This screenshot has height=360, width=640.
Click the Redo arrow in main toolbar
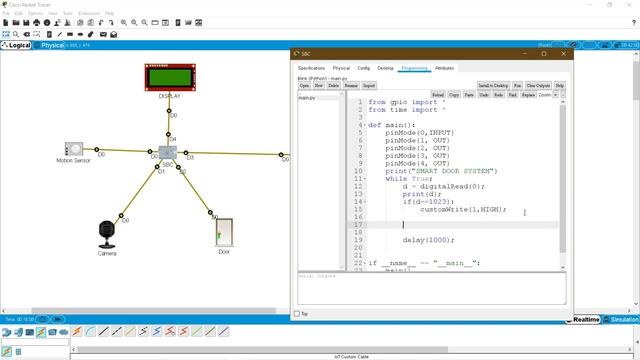(111, 23)
